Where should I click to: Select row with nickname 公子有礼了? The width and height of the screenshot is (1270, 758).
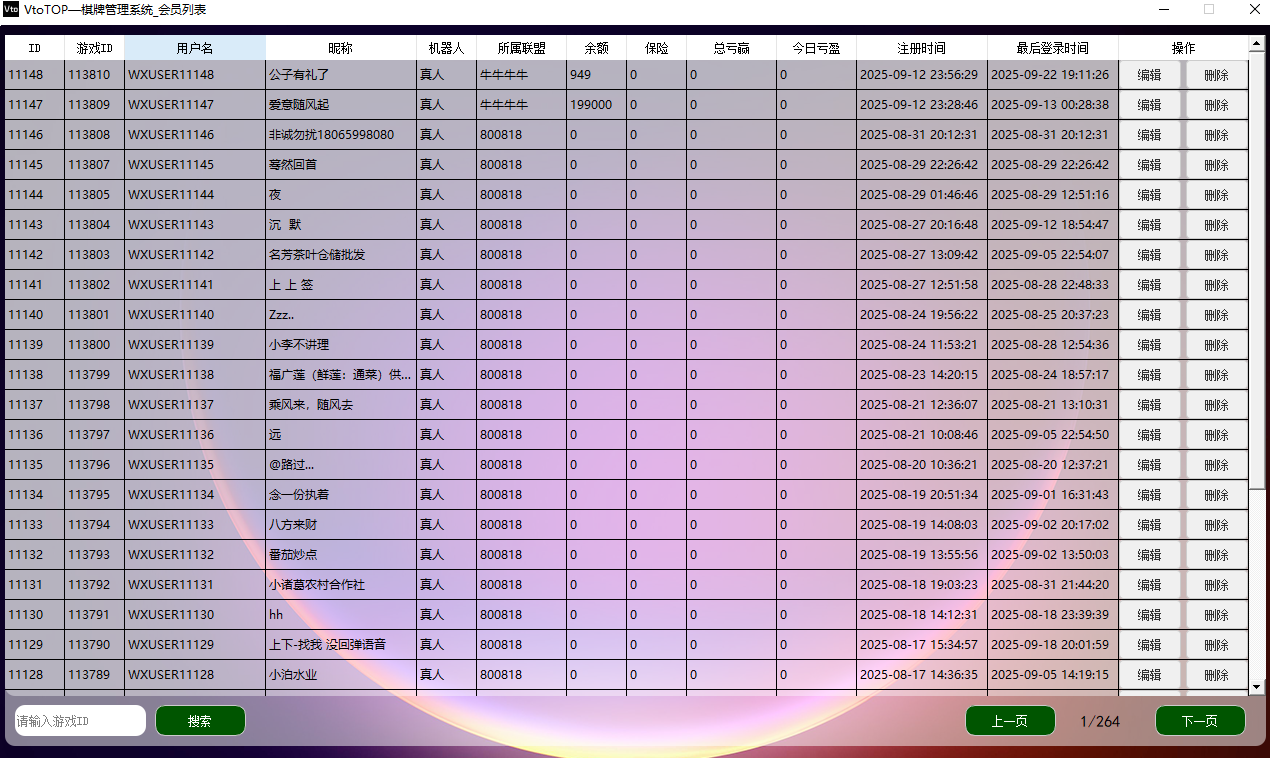[x=340, y=75]
